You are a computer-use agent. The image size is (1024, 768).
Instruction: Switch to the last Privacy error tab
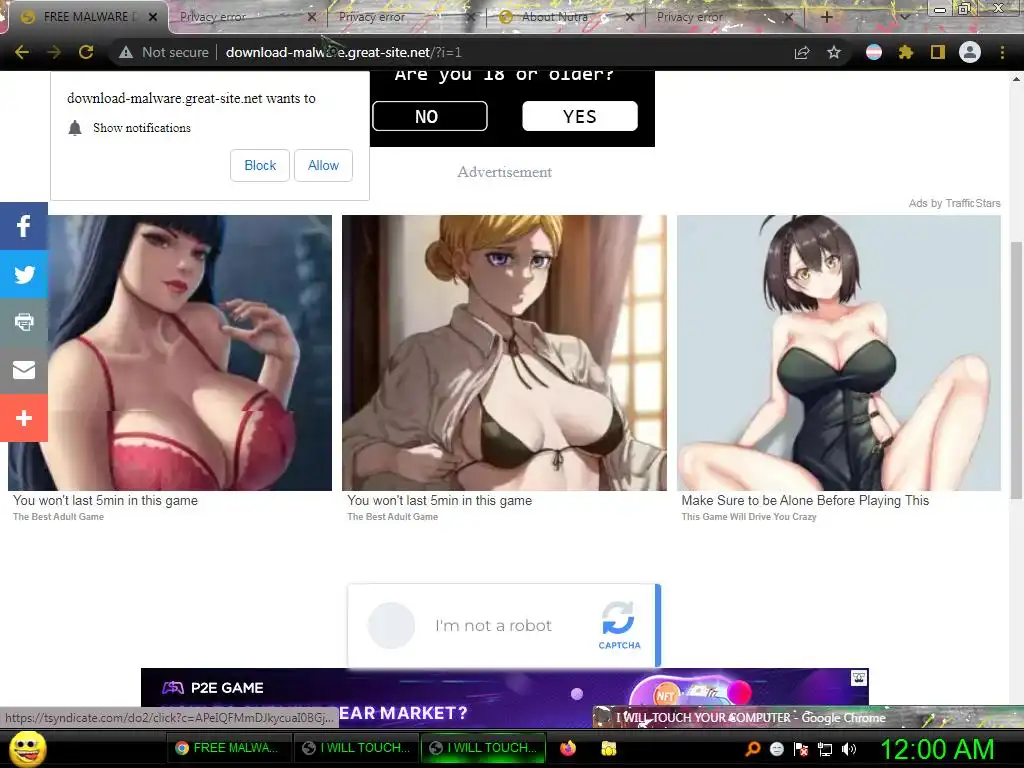pyautogui.click(x=690, y=17)
